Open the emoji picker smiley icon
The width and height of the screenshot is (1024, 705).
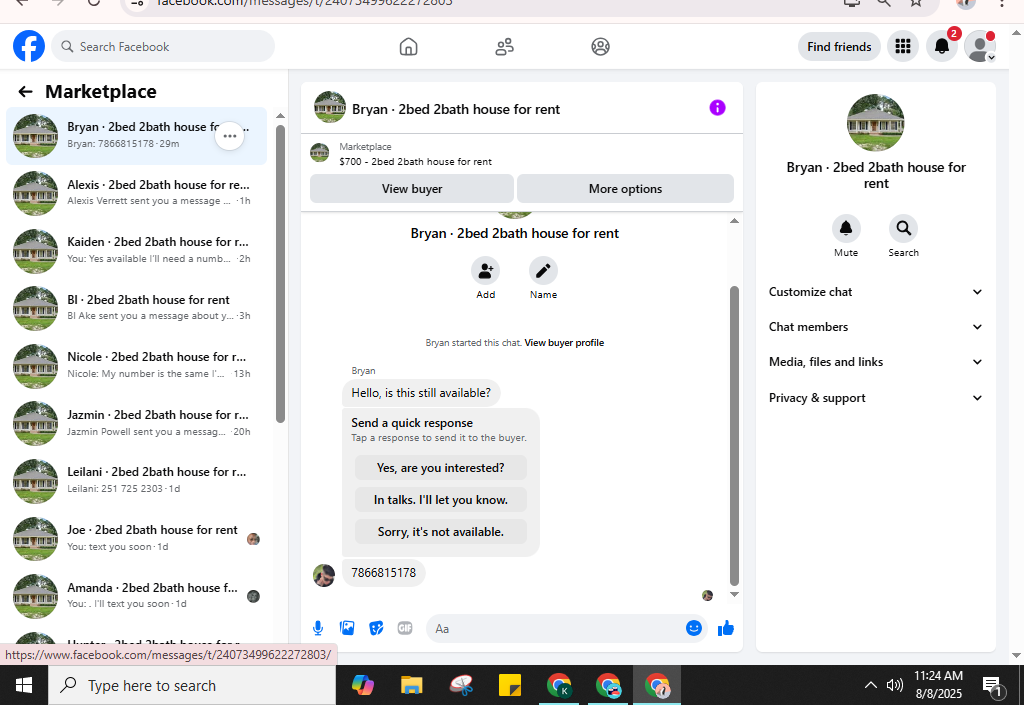694,628
